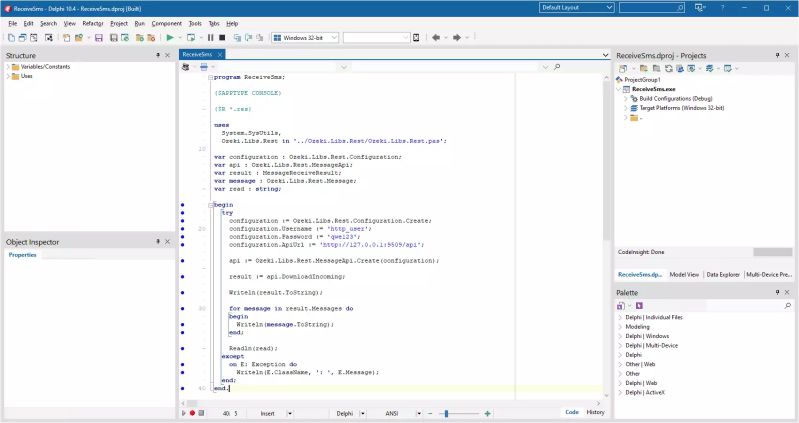The width and height of the screenshot is (799, 423).
Task: Click the Add folder icon in Projects toolbar
Action: 644,68
